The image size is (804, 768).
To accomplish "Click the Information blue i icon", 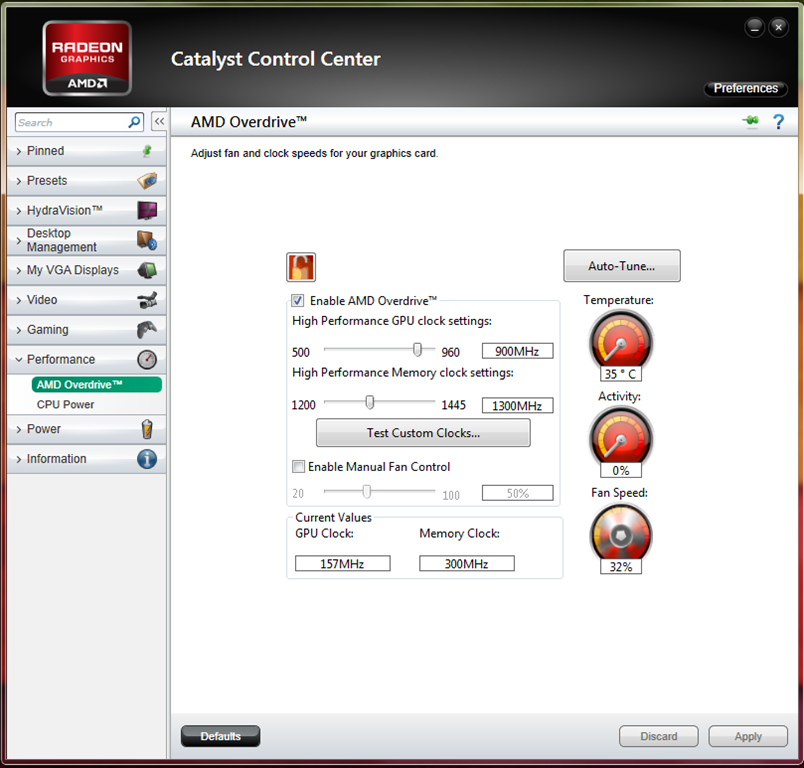I will (x=147, y=459).
